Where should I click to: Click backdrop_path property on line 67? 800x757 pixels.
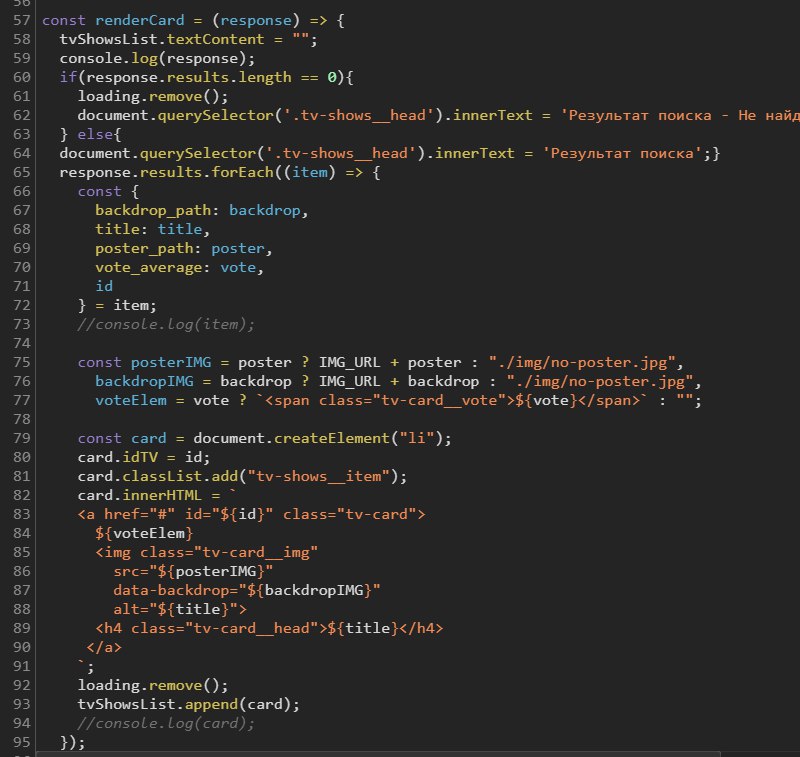(153, 210)
